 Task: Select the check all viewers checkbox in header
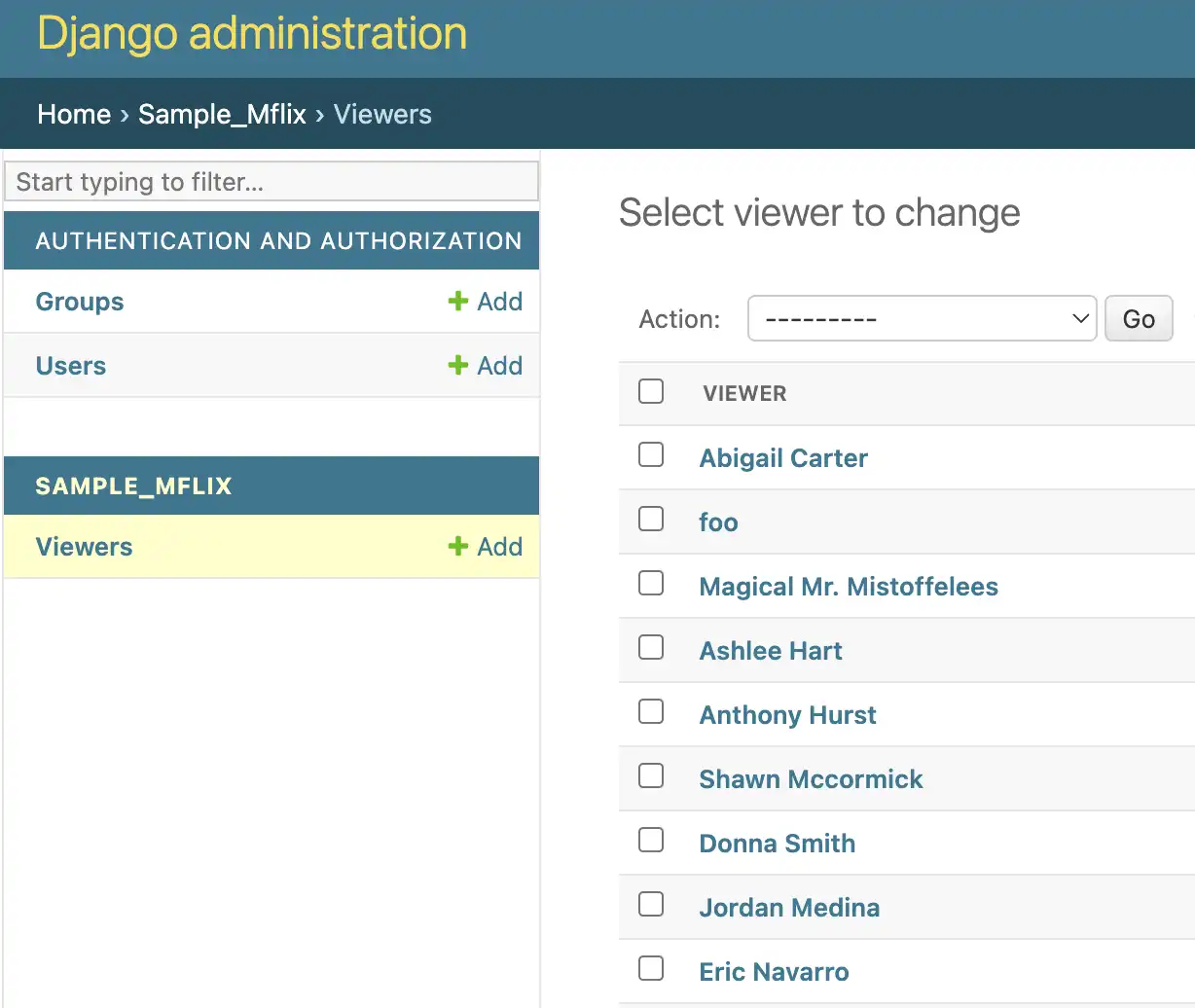[650, 391]
